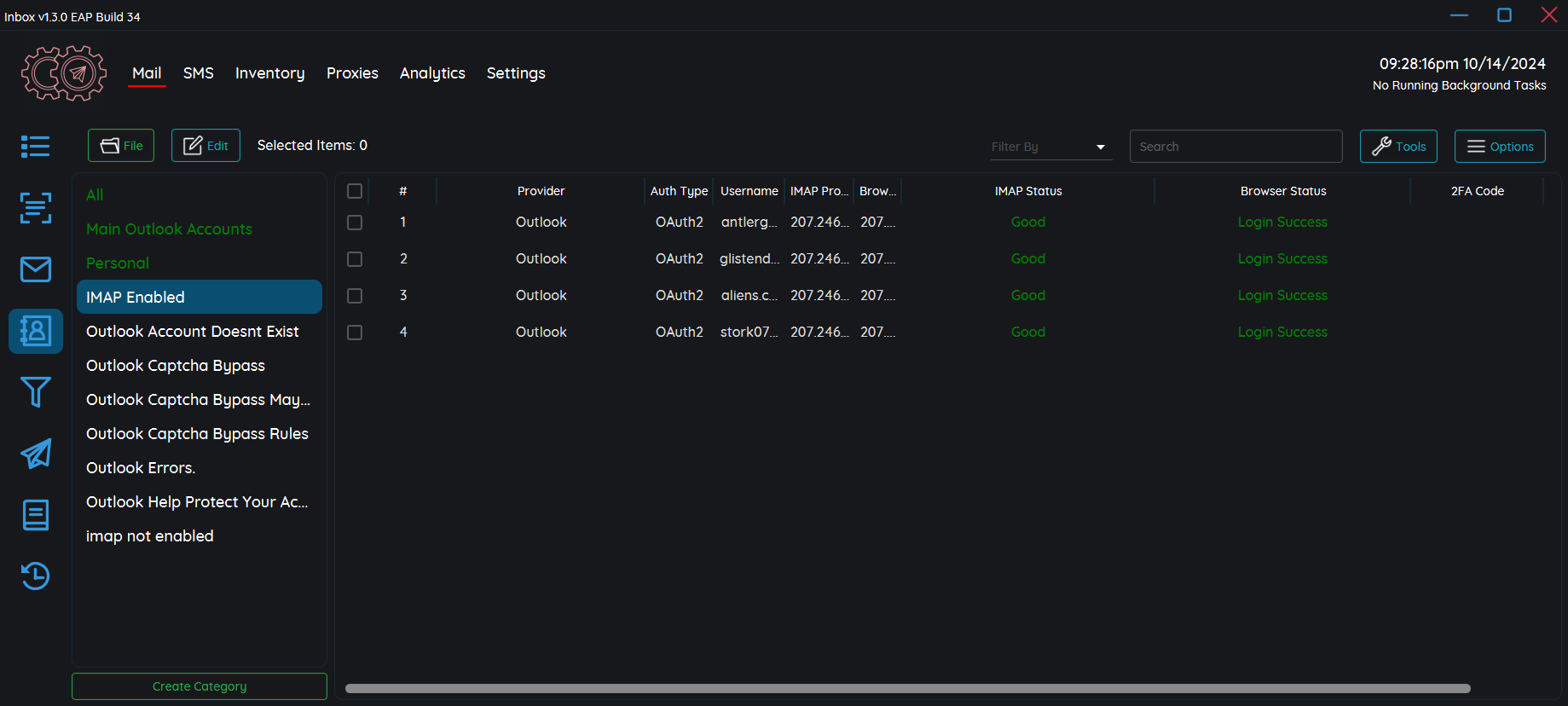Click username stork07... in row 4
Image resolution: width=1568 pixels, height=706 pixels.
point(749,333)
